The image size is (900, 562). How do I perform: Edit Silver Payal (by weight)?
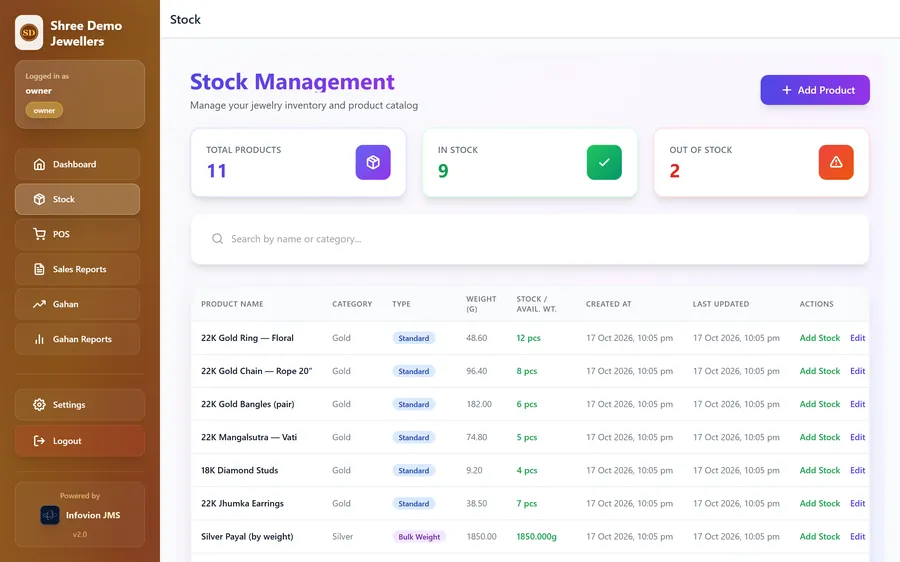point(858,537)
